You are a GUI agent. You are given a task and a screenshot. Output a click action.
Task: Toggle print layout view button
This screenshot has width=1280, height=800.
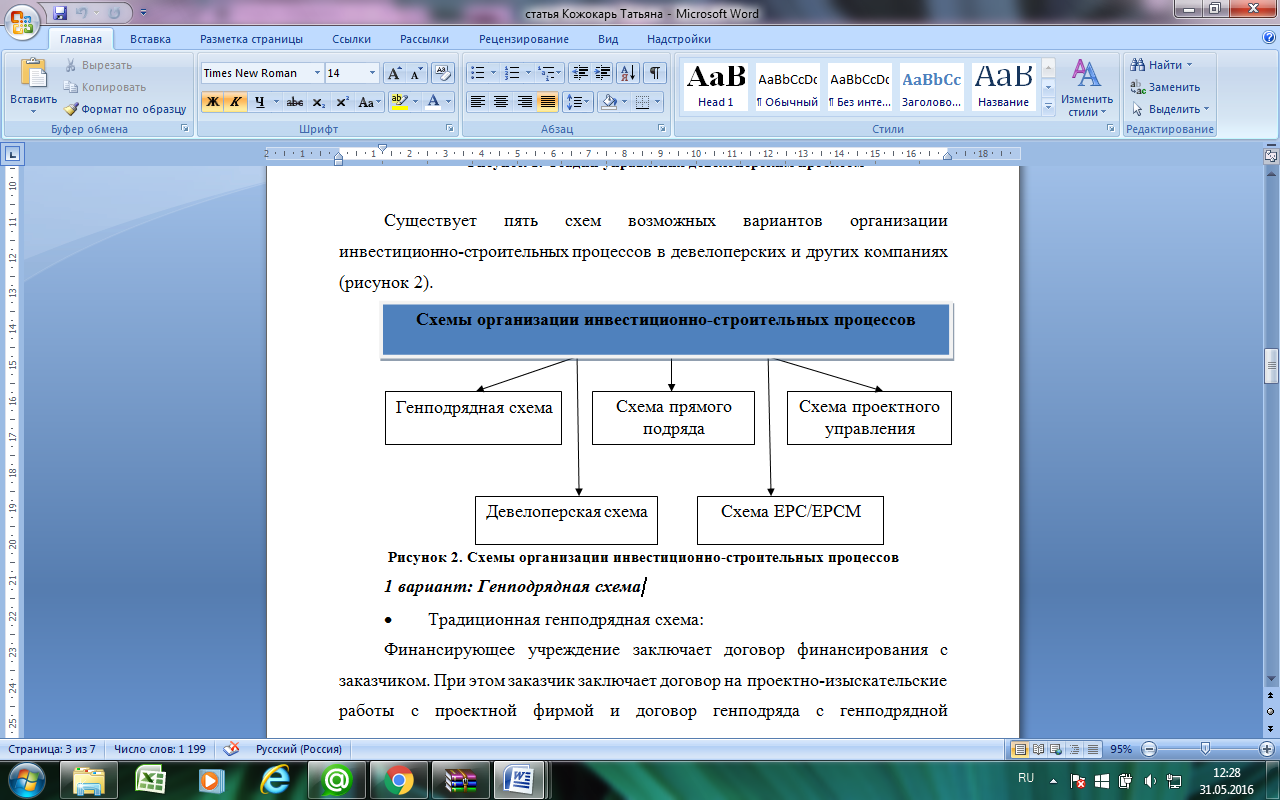point(1020,749)
